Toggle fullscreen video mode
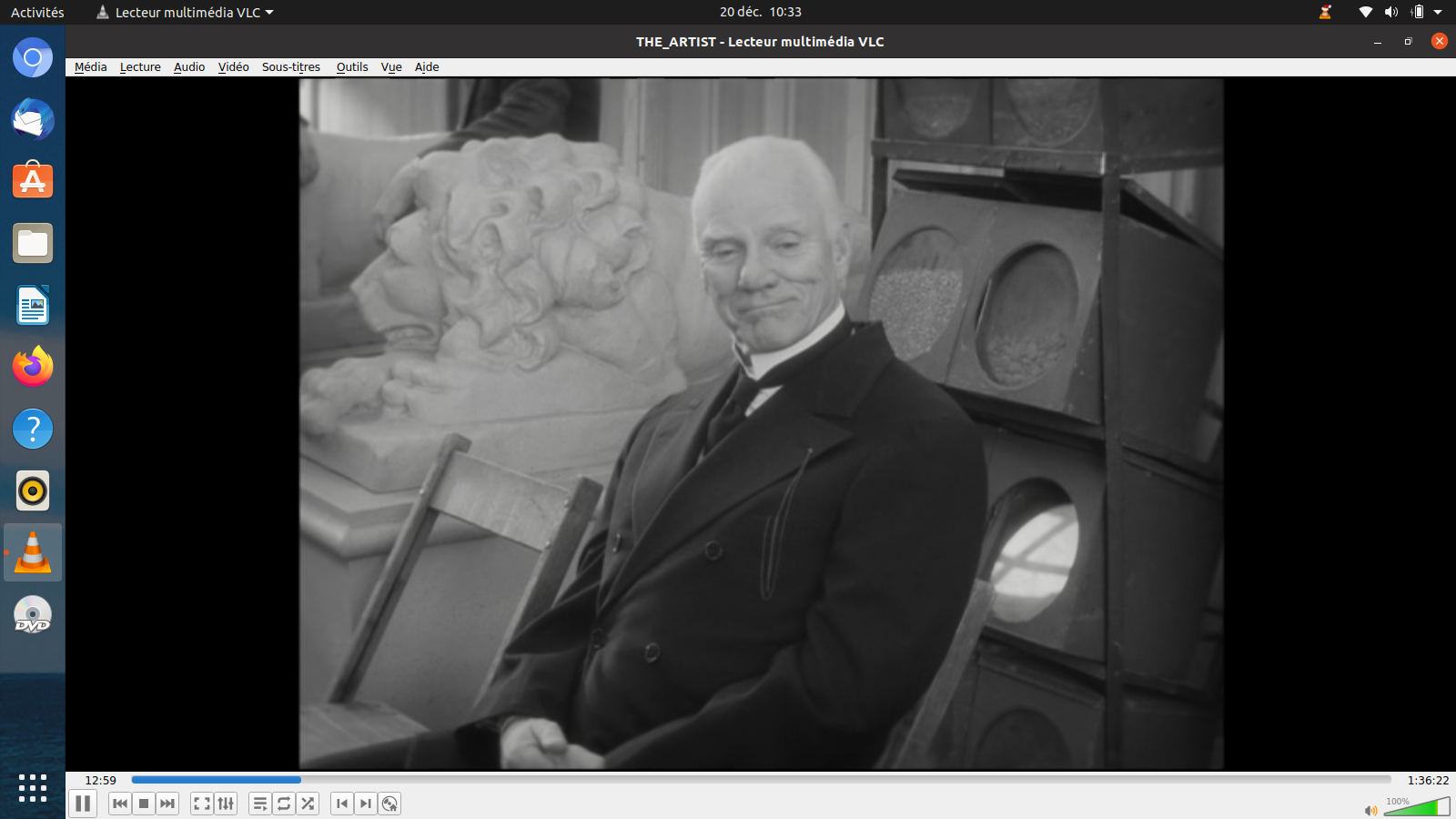Image resolution: width=1456 pixels, height=819 pixels. 202,804
